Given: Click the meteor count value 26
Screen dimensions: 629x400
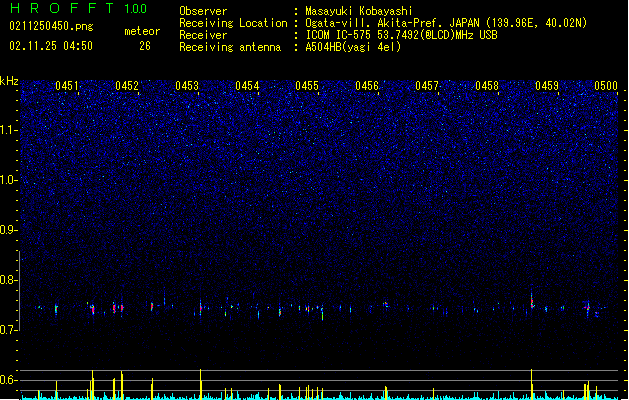Looking at the screenshot, I should pos(145,46).
